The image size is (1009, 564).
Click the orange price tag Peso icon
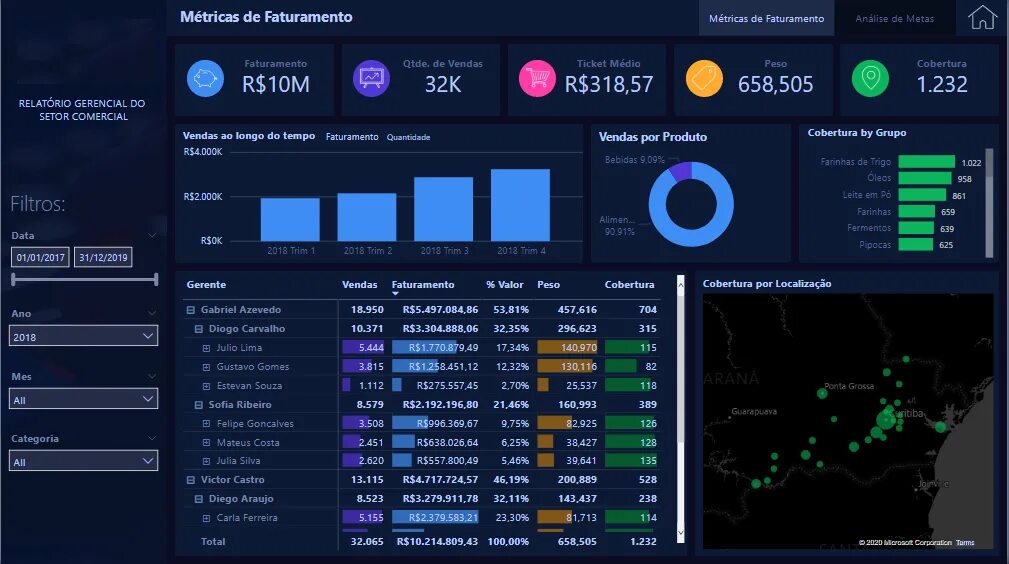click(x=704, y=79)
